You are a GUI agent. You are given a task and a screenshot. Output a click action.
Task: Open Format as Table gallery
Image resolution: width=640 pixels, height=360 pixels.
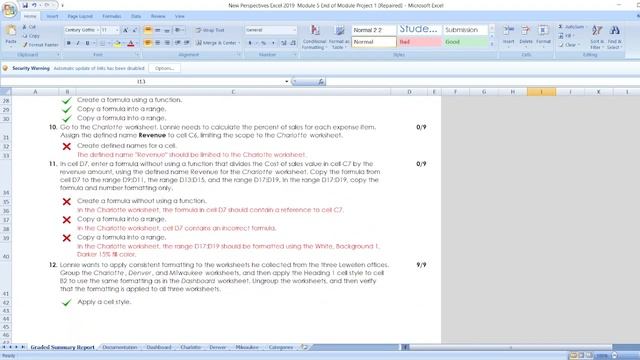tap(339, 37)
